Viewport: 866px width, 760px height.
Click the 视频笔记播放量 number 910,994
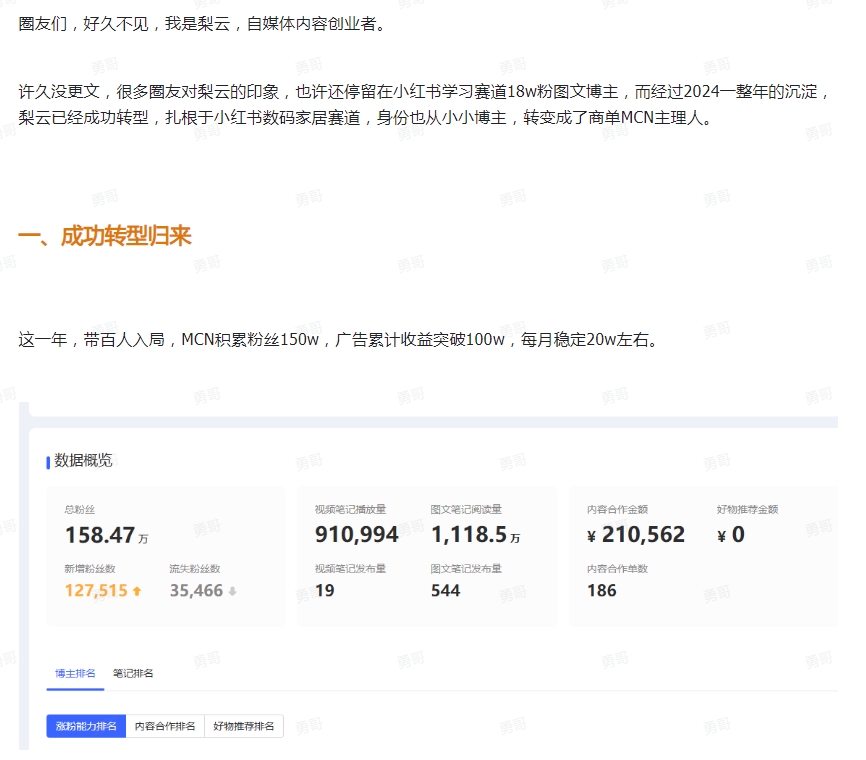click(x=356, y=535)
